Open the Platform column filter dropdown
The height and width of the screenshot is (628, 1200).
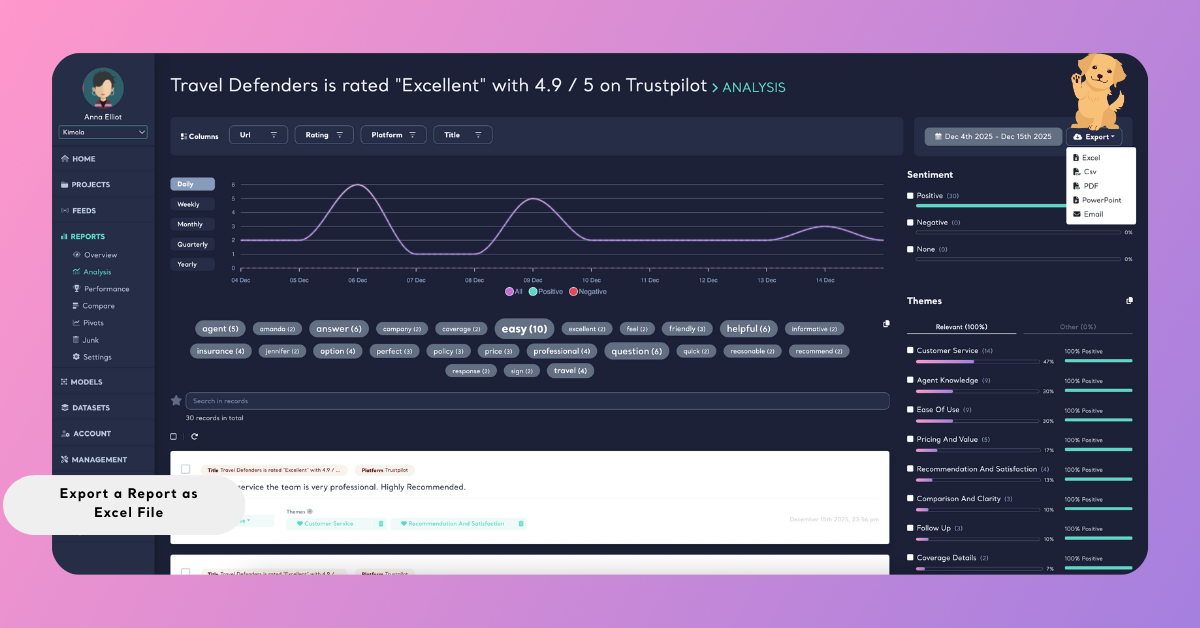pyautogui.click(x=394, y=135)
